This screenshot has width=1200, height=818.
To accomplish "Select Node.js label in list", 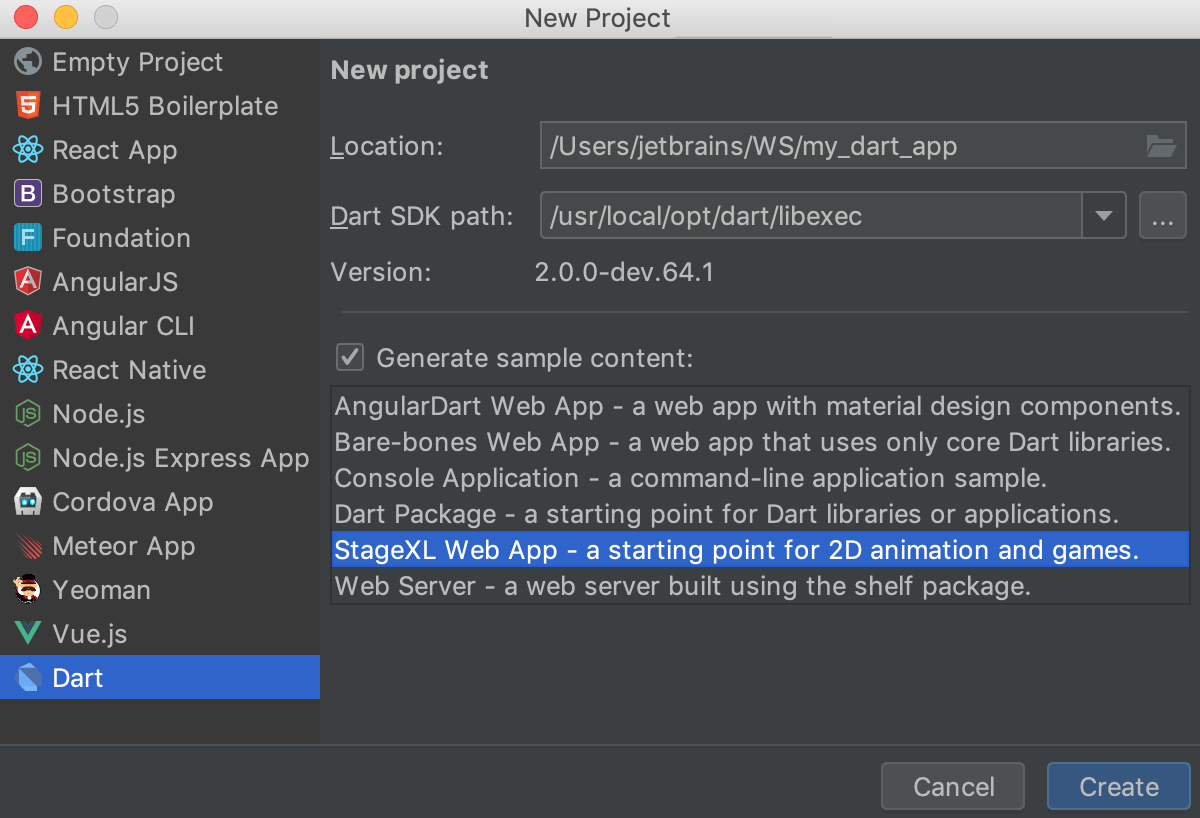I will (99, 414).
